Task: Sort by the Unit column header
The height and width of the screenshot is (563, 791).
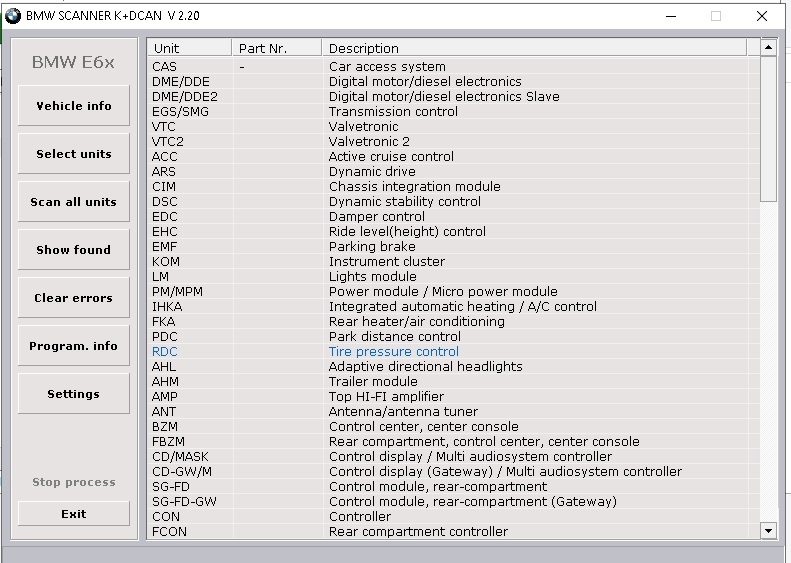Action: click(190, 48)
